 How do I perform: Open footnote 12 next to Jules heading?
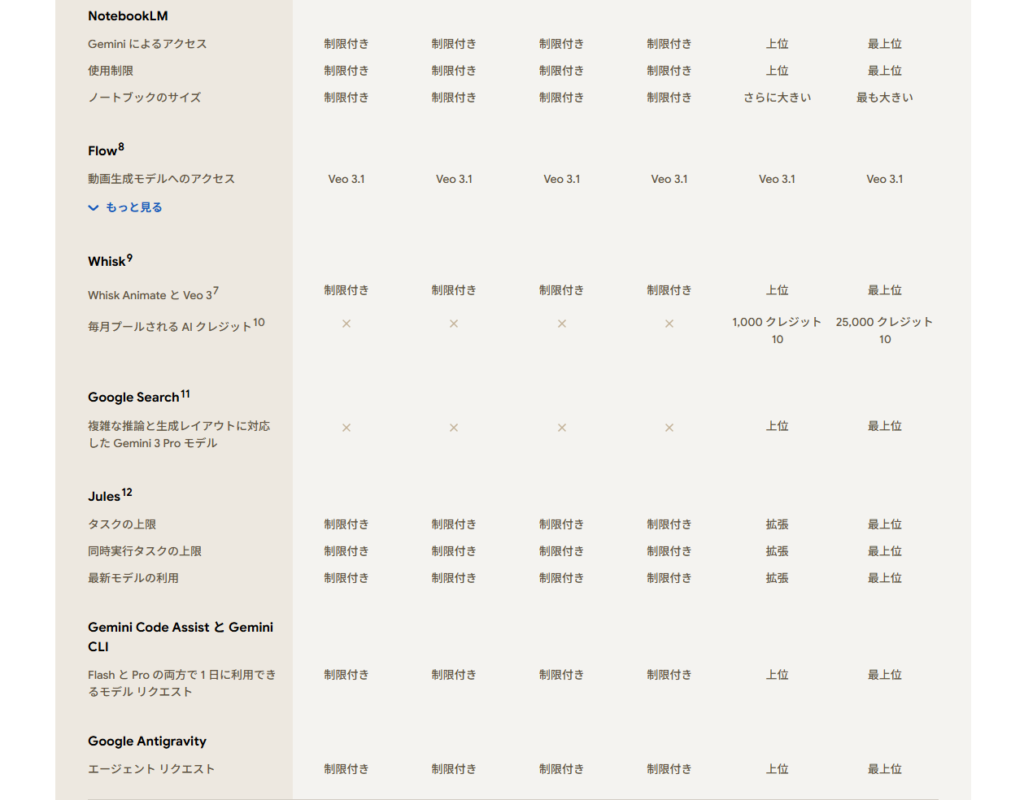pos(127,493)
